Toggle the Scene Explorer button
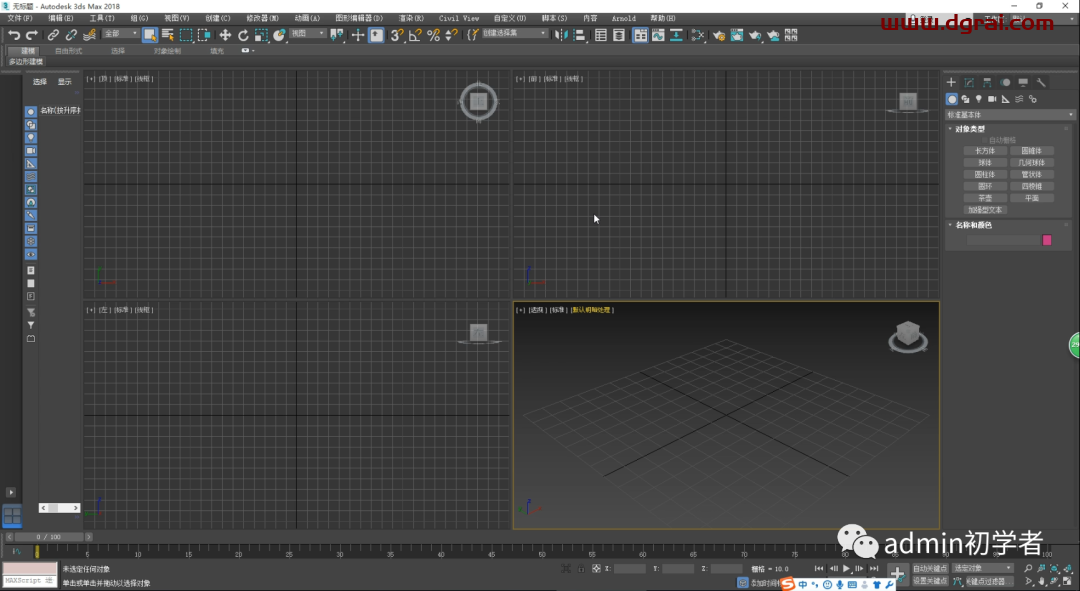The image size is (1080, 591). coord(601,34)
